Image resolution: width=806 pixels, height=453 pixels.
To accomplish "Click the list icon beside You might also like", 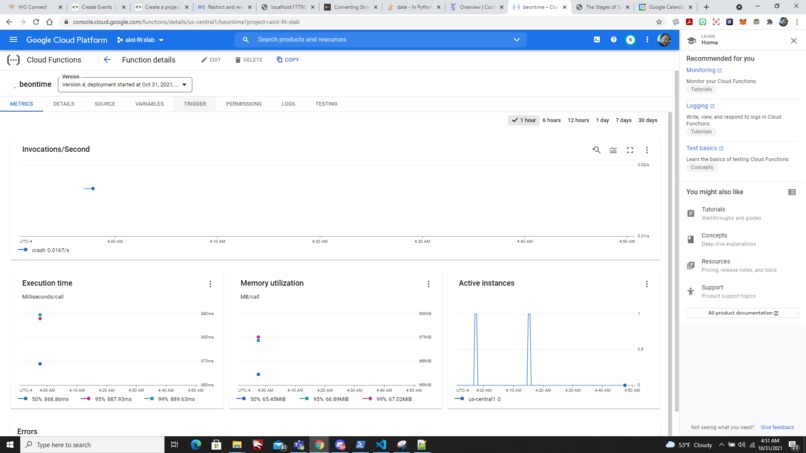I will [x=792, y=192].
